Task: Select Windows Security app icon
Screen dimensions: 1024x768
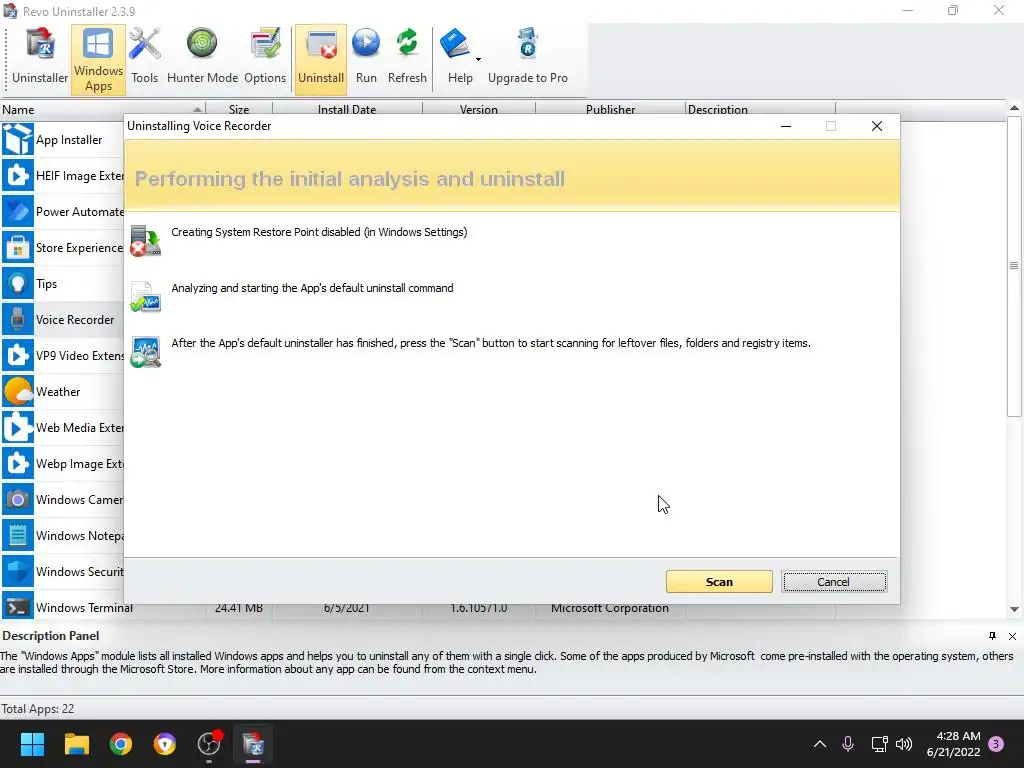Action: [18, 571]
